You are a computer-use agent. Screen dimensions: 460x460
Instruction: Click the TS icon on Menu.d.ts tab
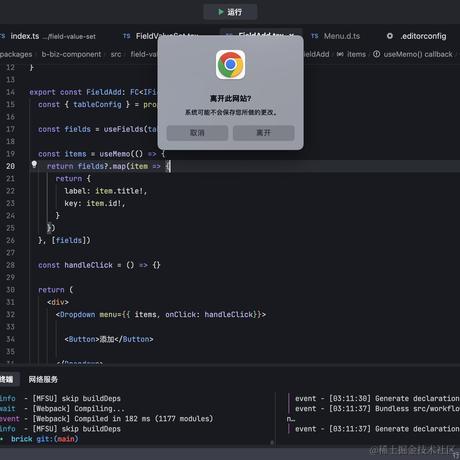(x=315, y=36)
